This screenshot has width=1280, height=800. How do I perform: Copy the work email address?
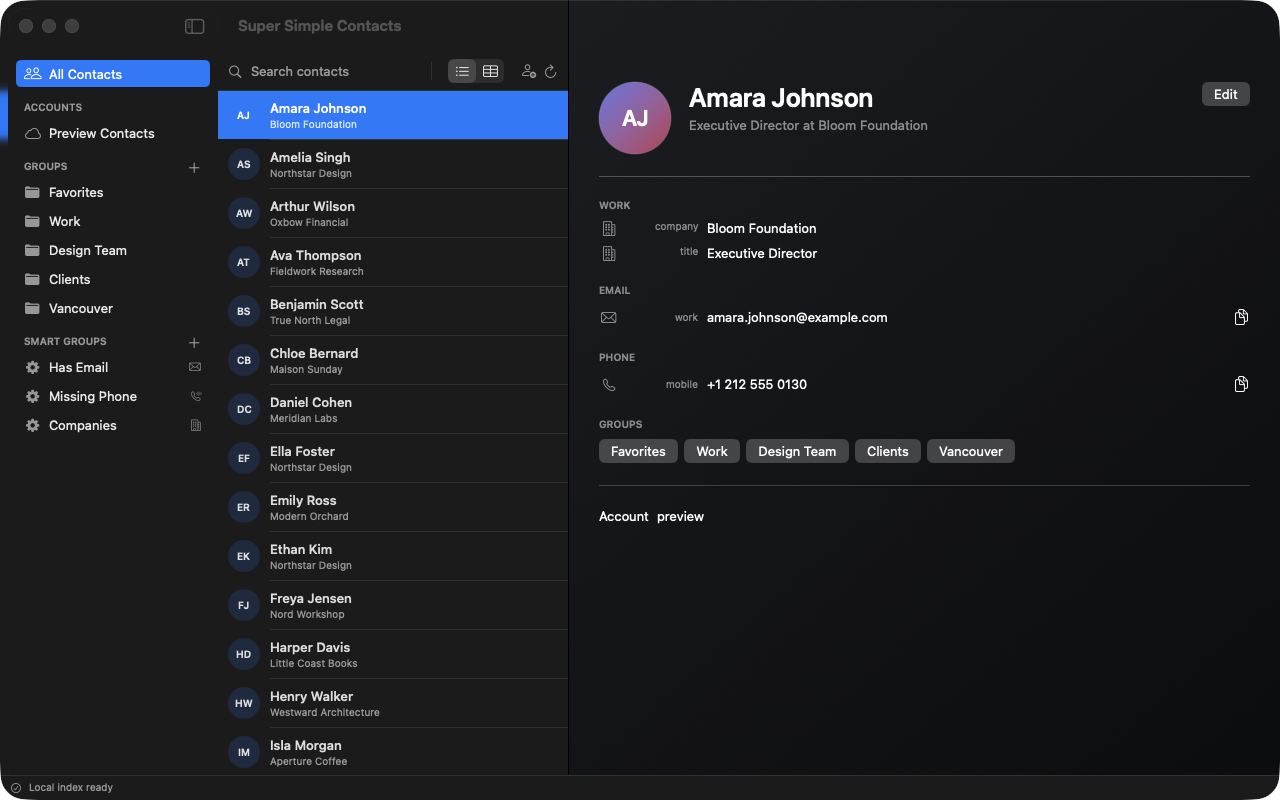(x=1241, y=317)
